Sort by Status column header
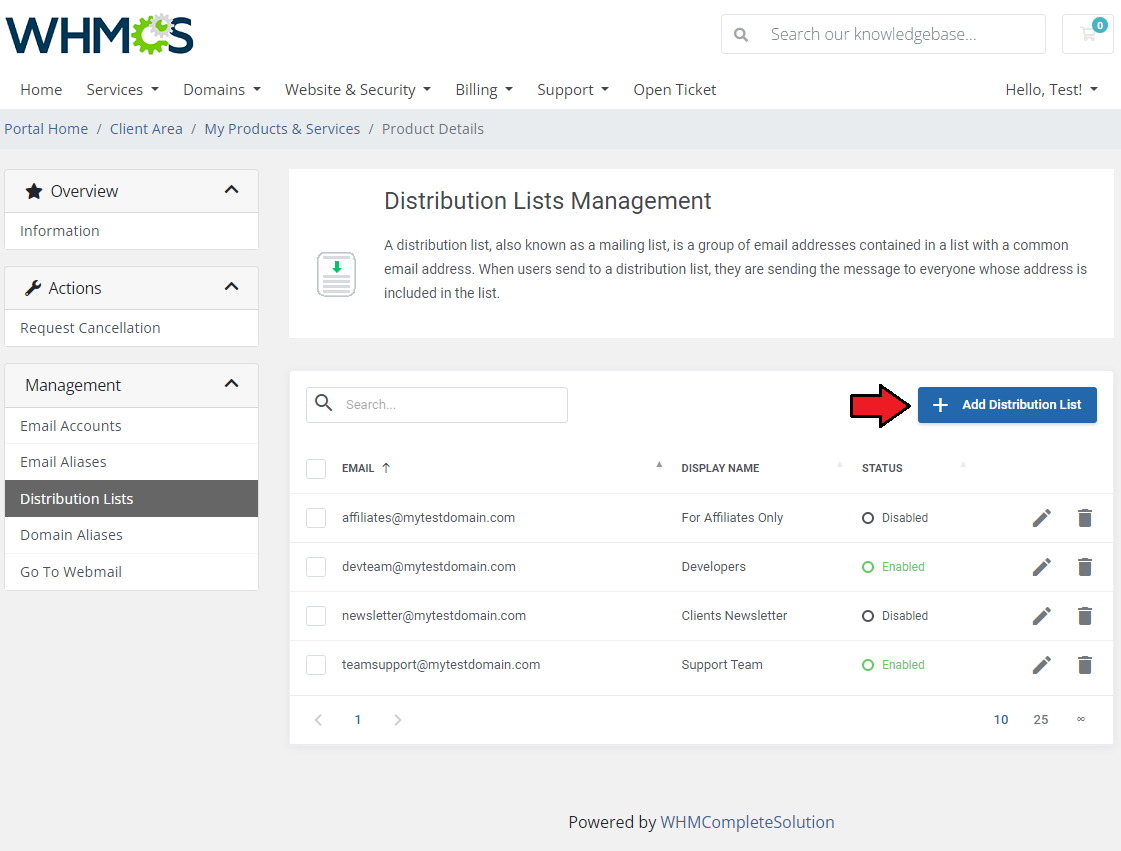Viewport: 1121px width, 851px height. tap(882, 468)
